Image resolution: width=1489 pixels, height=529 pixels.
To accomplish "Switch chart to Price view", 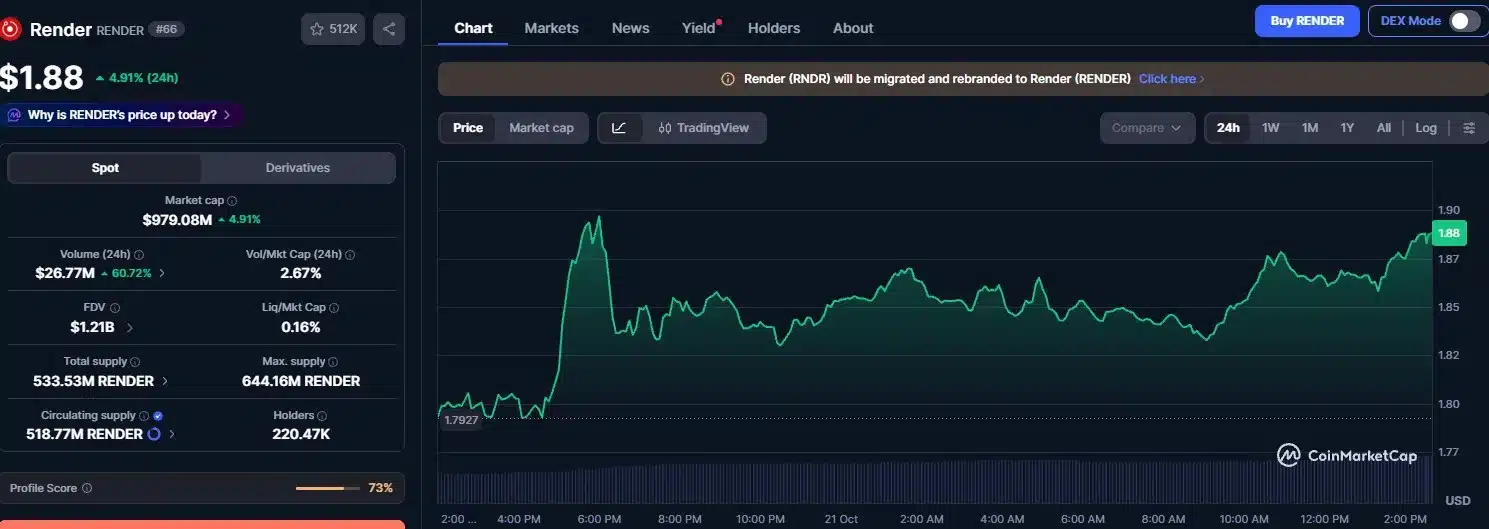I will pyautogui.click(x=467, y=128).
